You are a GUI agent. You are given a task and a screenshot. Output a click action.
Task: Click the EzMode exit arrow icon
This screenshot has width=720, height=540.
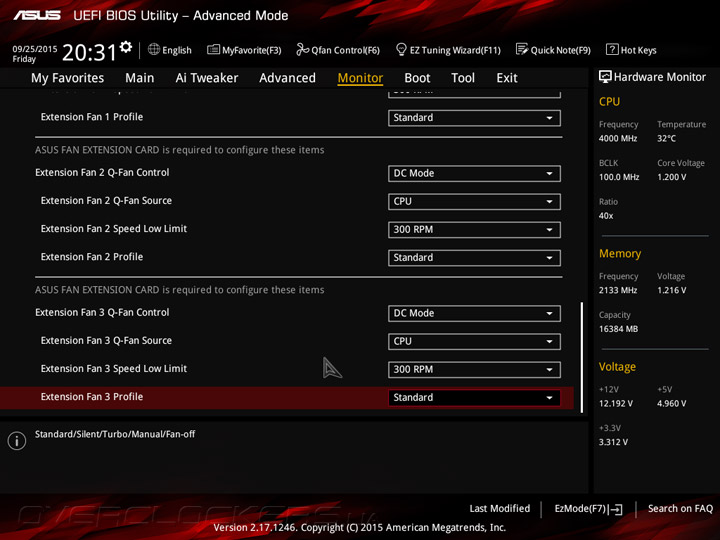pyautogui.click(x=616, y=509)
